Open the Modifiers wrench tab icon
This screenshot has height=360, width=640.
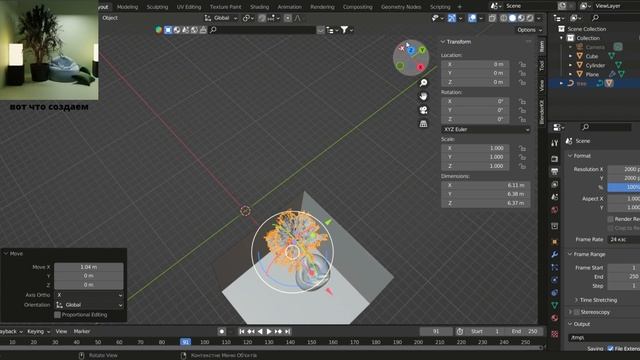554,255
